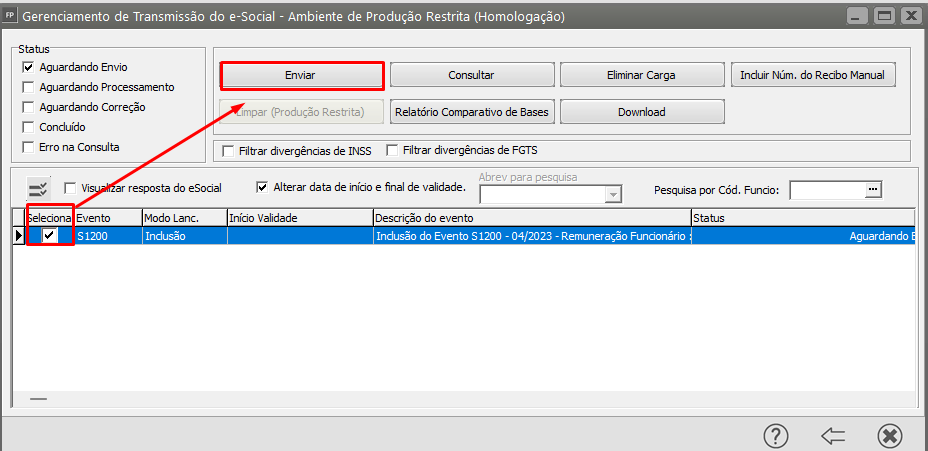Image resolution: width=928 pixels, height=451 pixels.
Task: Enable the Concluído status filter
Action: pos(29,127)
